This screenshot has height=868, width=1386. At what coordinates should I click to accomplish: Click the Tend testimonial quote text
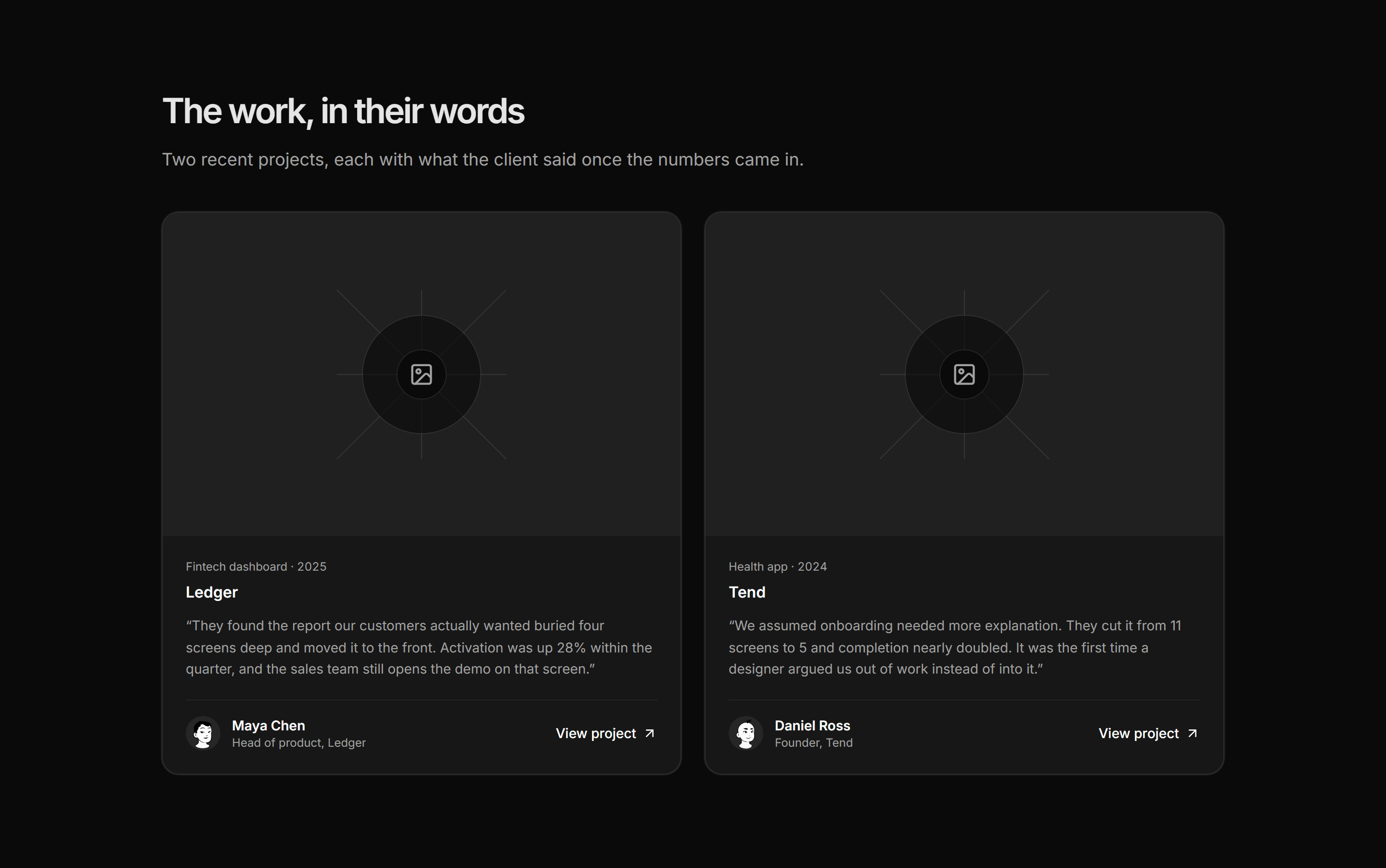coord(955,647)
